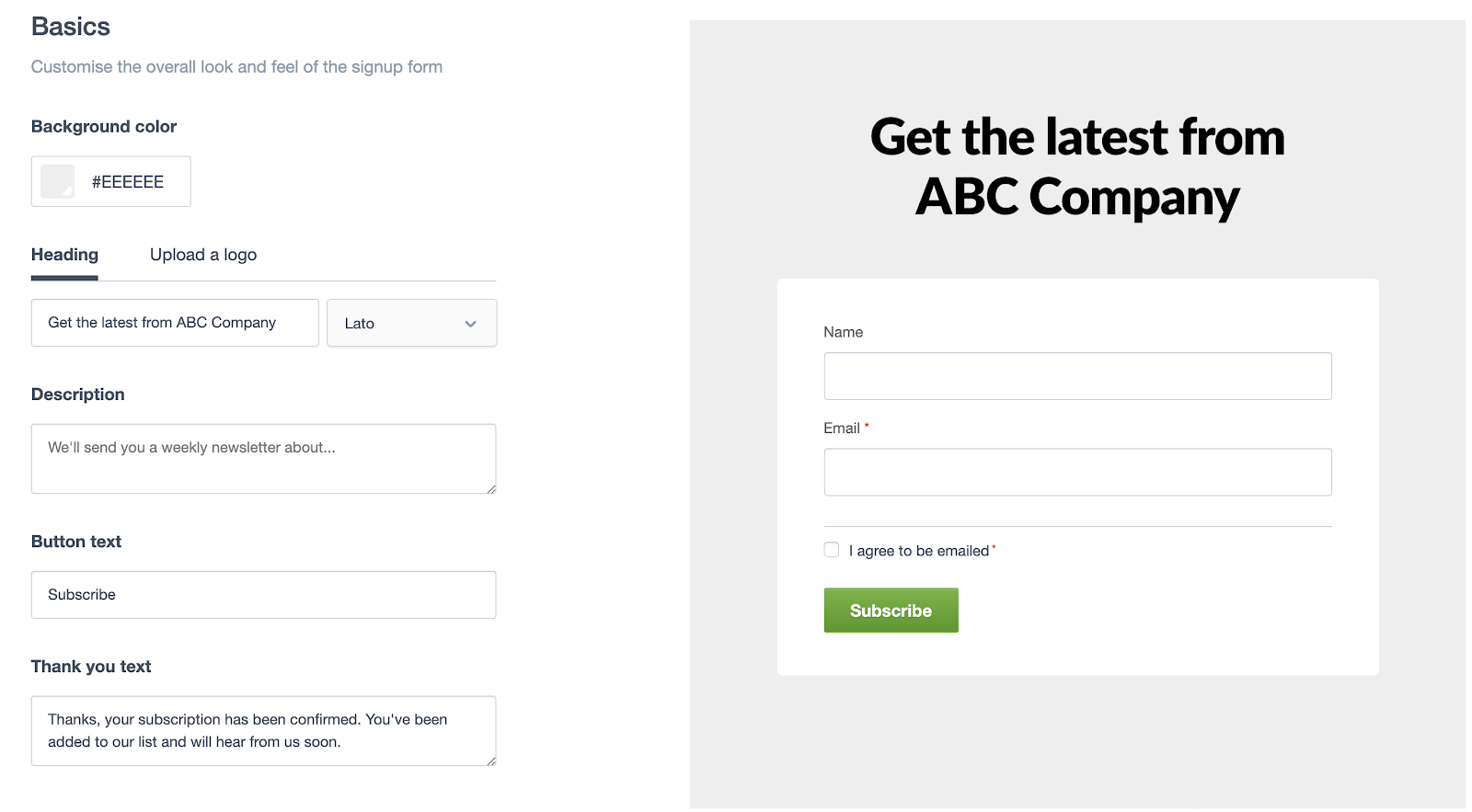Open the background color swatch picker
Screen dimensions: 1472x812
(57, 181)
